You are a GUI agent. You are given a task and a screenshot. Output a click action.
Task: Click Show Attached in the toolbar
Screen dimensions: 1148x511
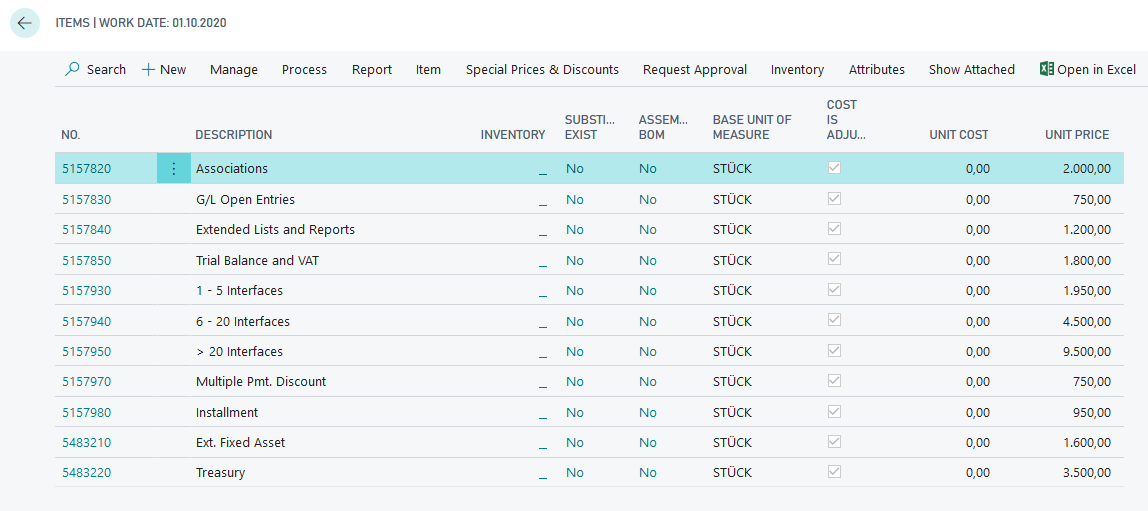pos(971,69)
